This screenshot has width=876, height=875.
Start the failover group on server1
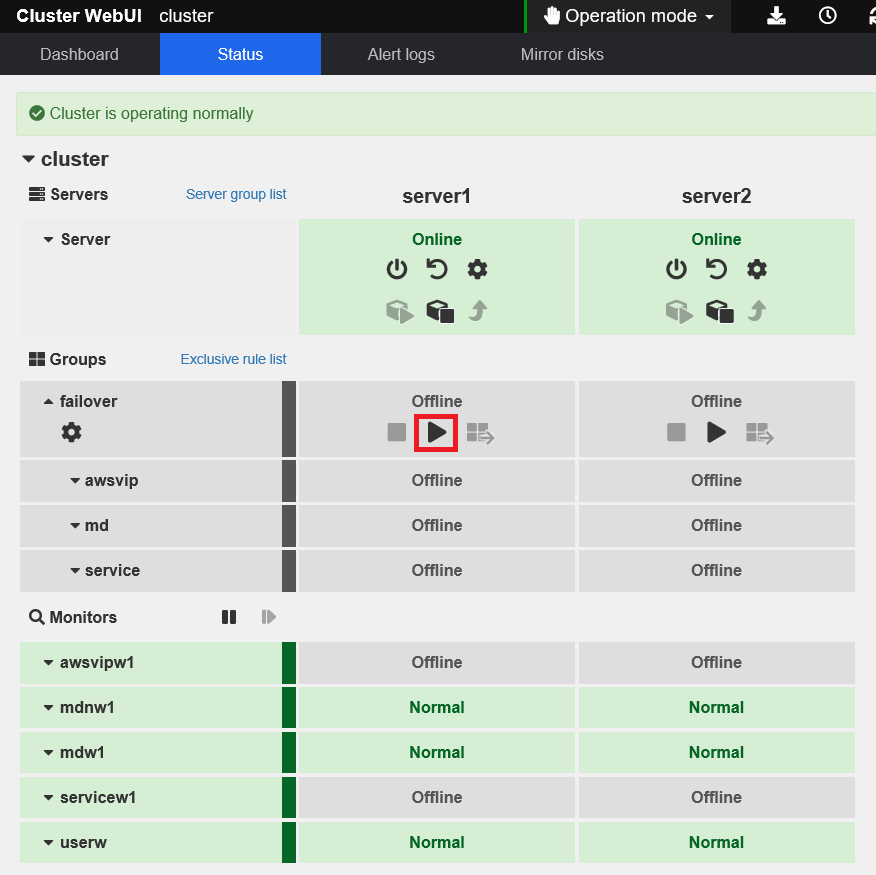click(x=437, y=432)
